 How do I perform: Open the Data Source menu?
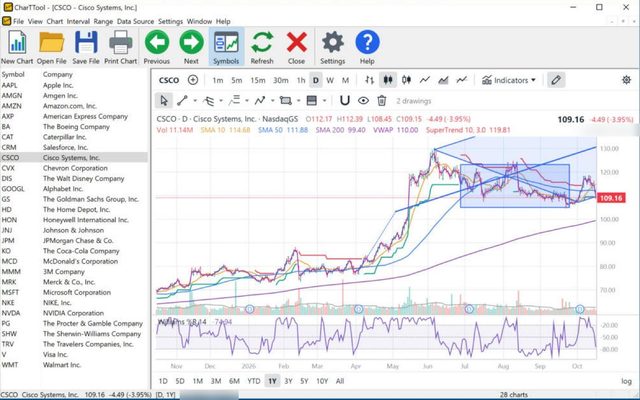pos(135,21)
